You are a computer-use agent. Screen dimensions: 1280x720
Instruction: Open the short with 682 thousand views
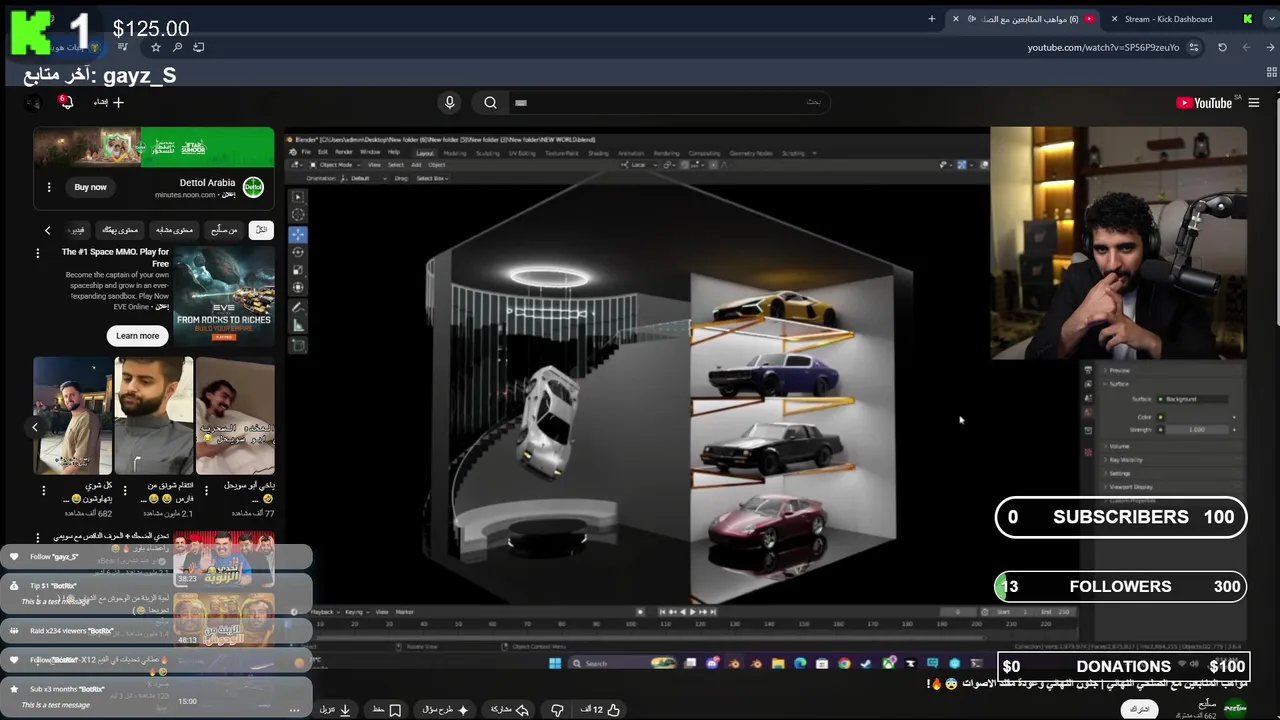73,415
